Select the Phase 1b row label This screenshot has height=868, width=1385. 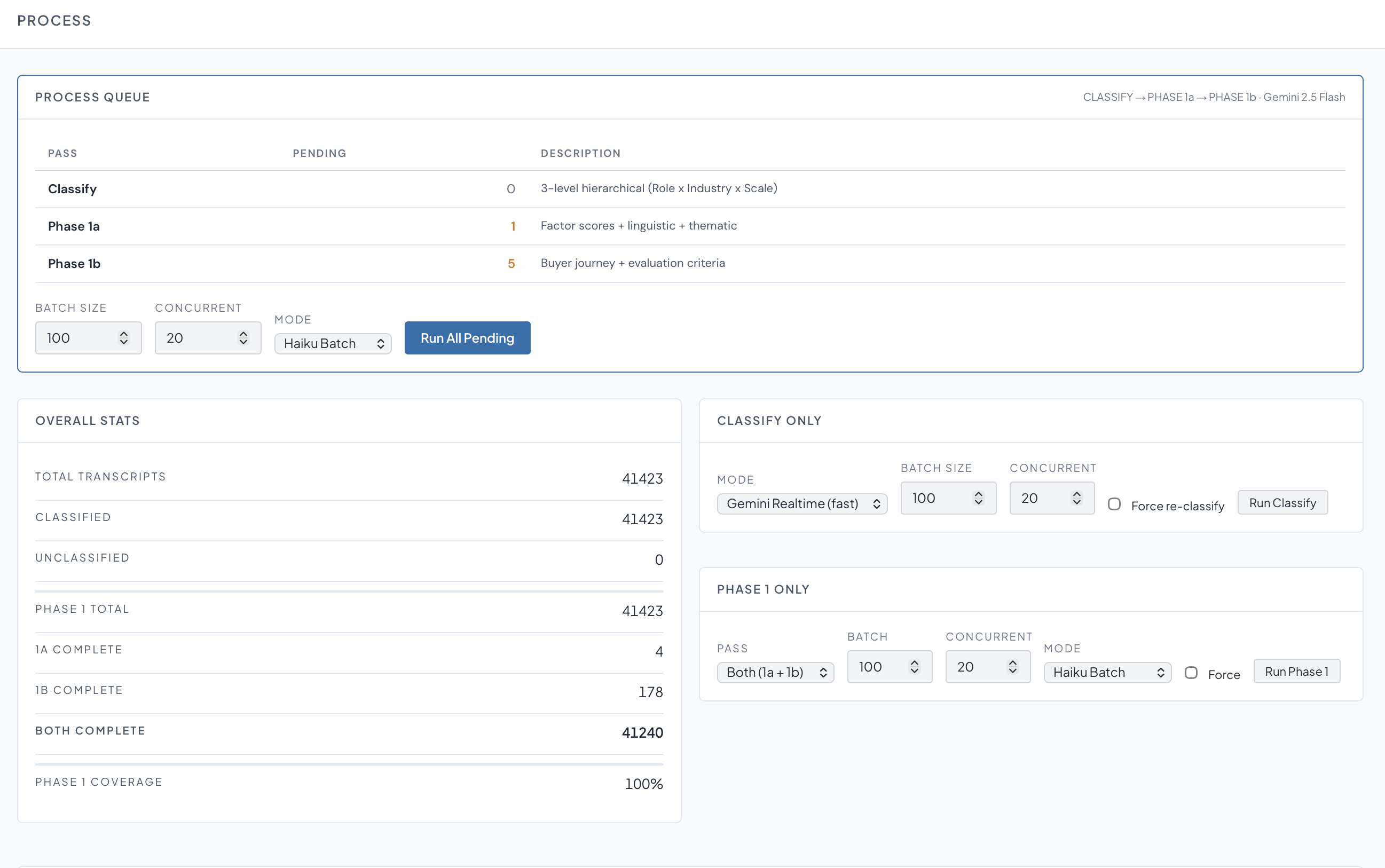point(74,264)
